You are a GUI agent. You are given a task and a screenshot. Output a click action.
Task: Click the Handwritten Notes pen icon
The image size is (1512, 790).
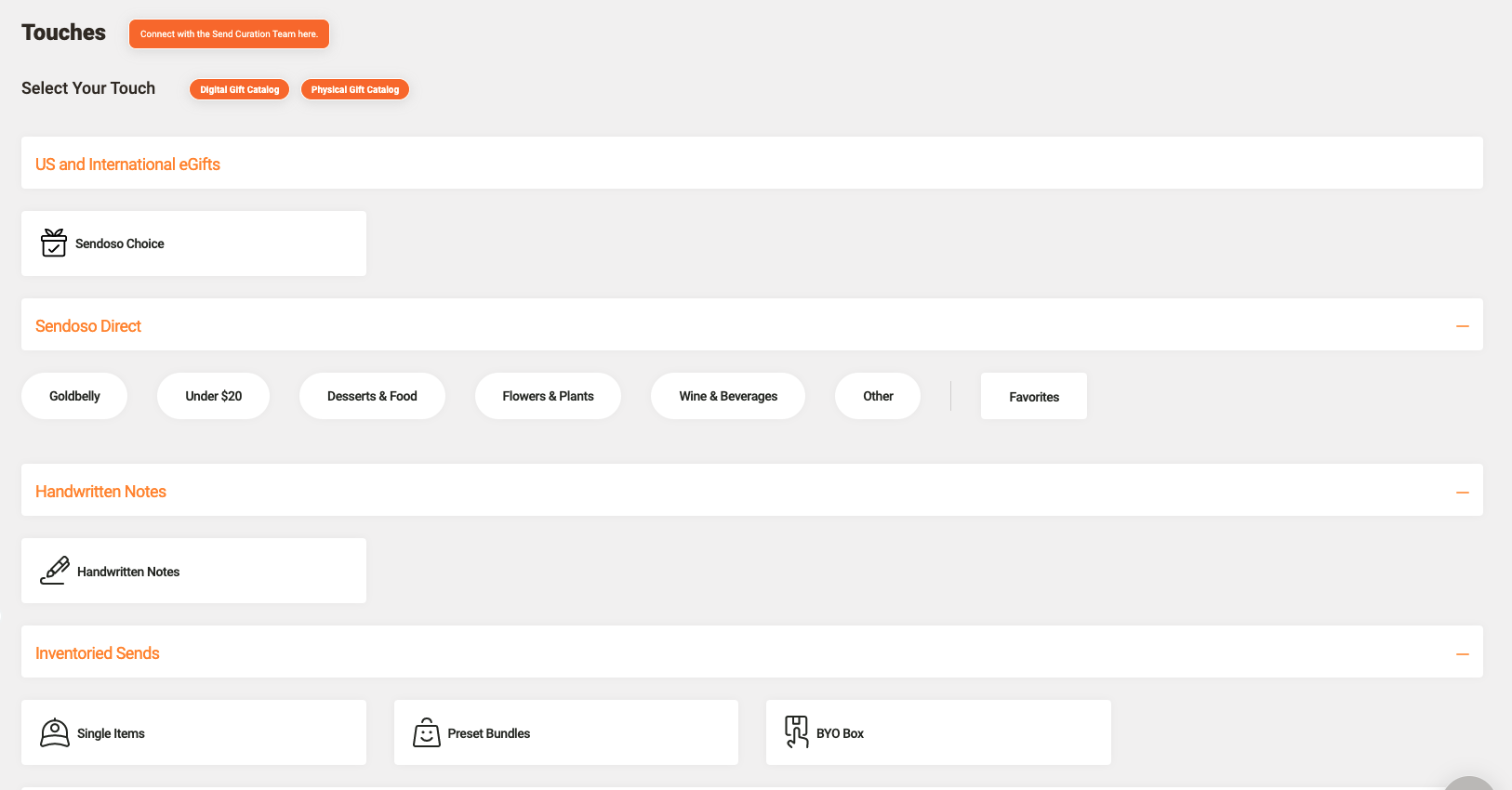tap(55, 571)
